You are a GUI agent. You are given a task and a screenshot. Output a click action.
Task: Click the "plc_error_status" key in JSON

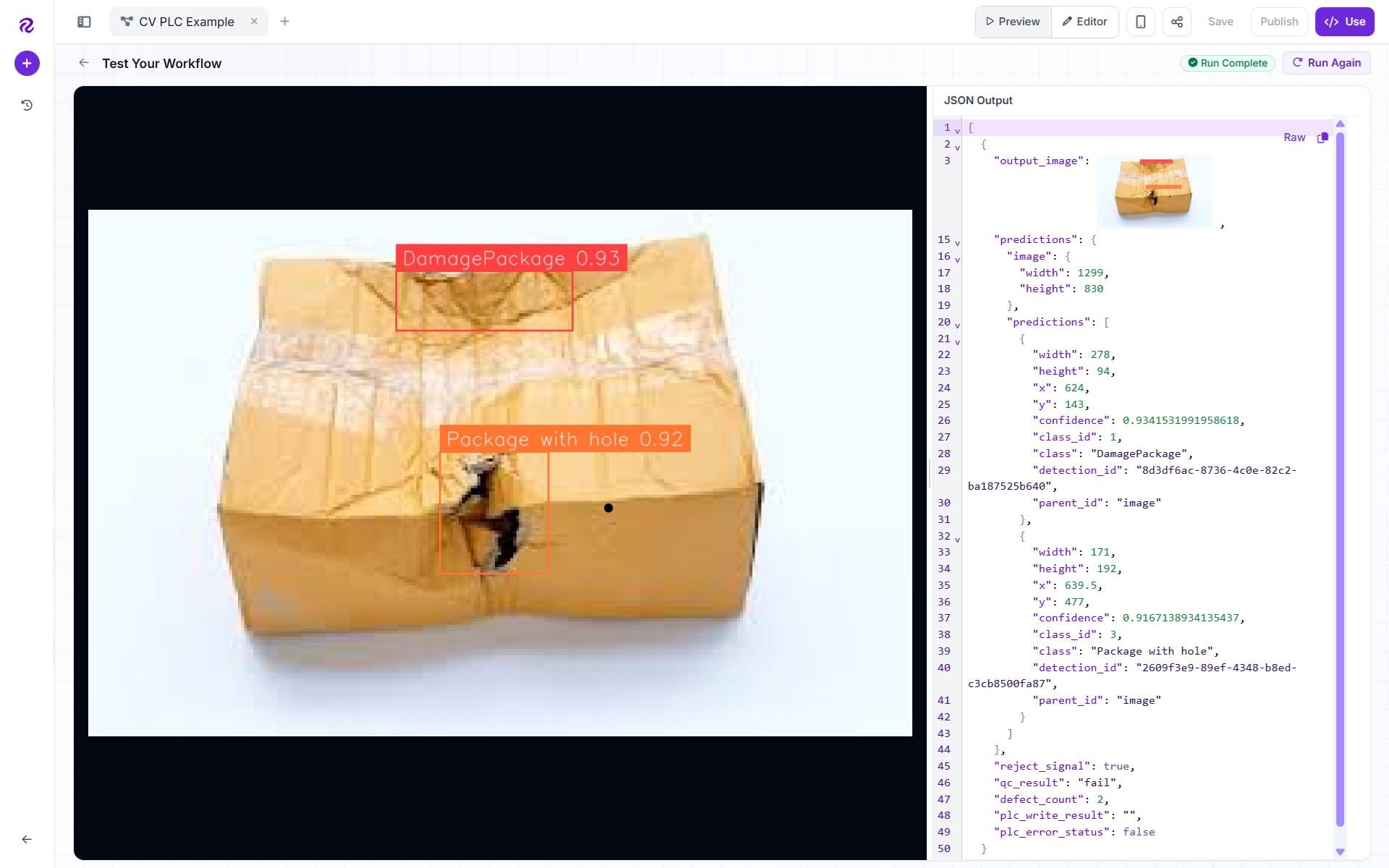1052,832
